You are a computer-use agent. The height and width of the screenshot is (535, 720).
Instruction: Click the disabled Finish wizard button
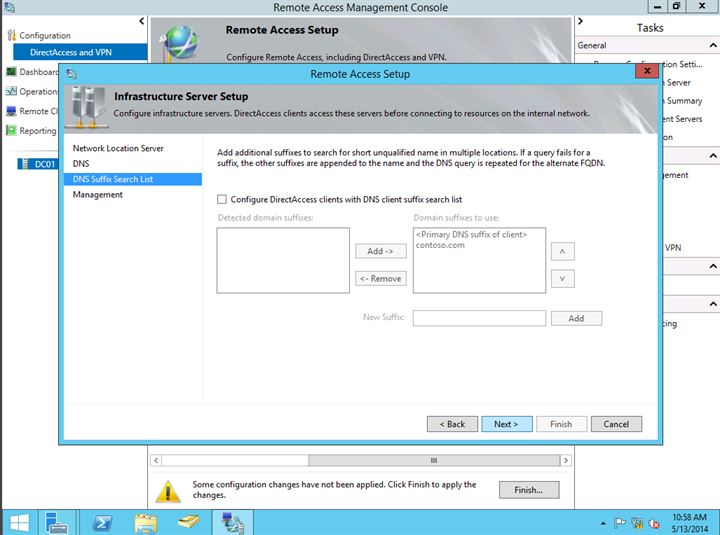561,424
